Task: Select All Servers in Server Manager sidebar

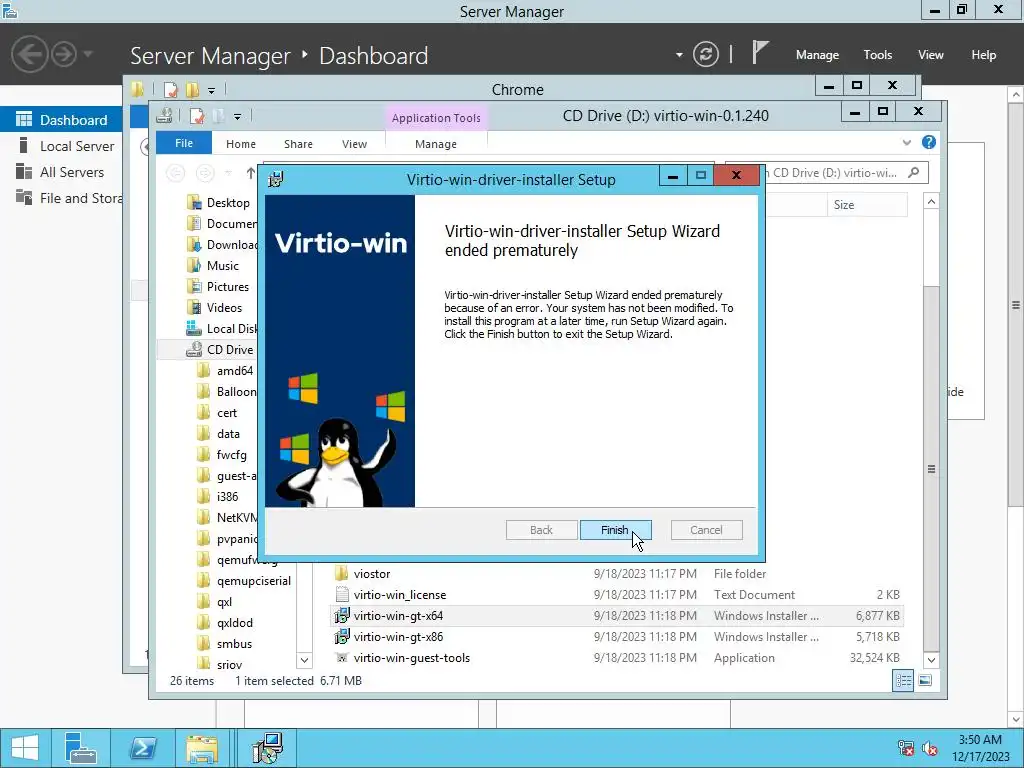Action: [61, 172]
